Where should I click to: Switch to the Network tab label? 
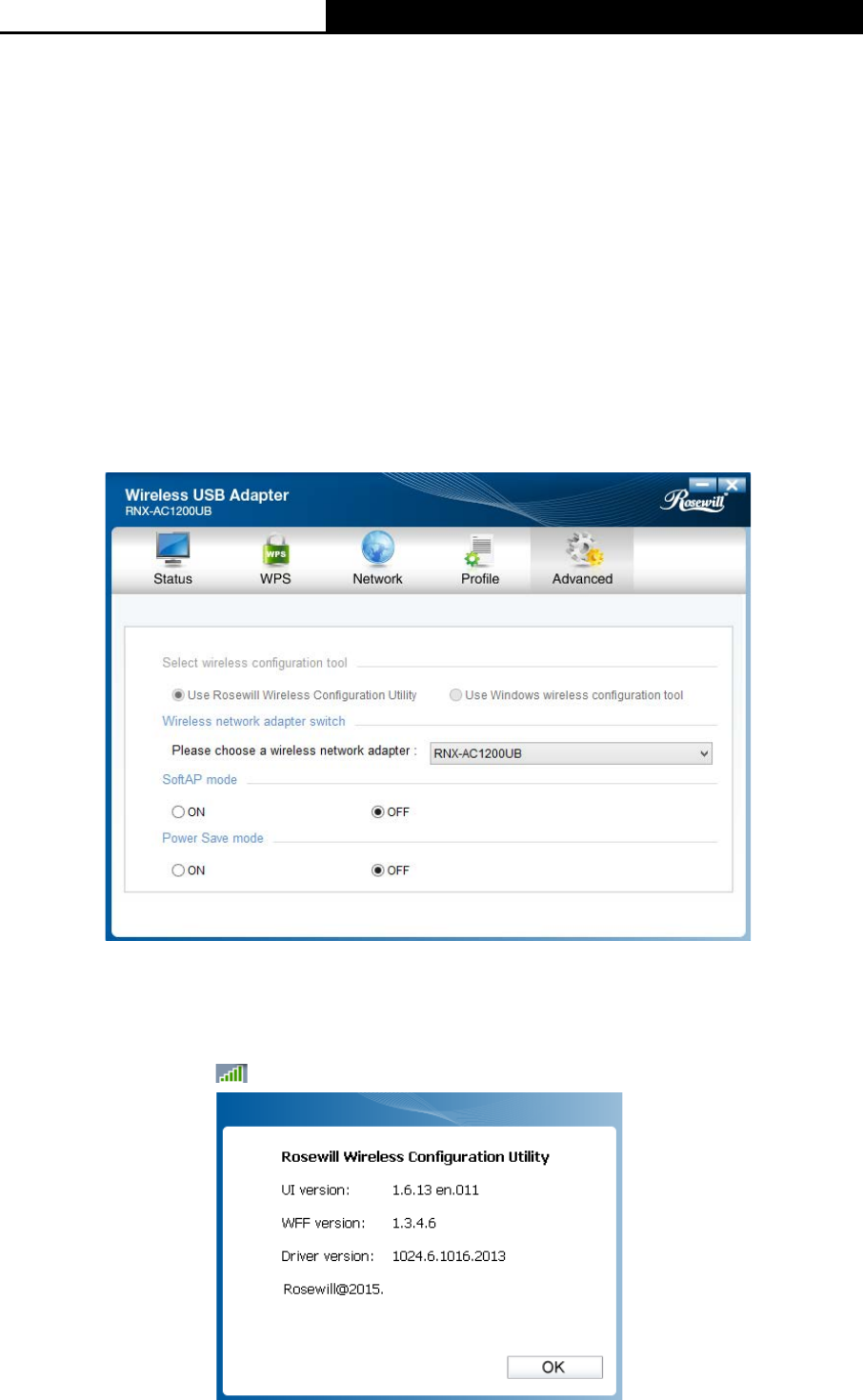[377, 579]
